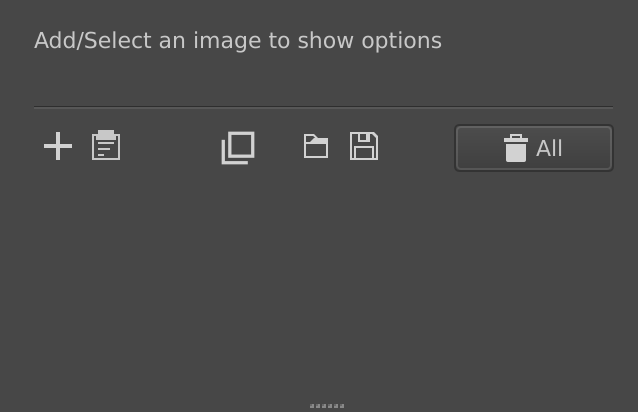Viewport: 638px width, 412px height.
Task: Remove all images with the All button
Action: [x=534, y=148]
